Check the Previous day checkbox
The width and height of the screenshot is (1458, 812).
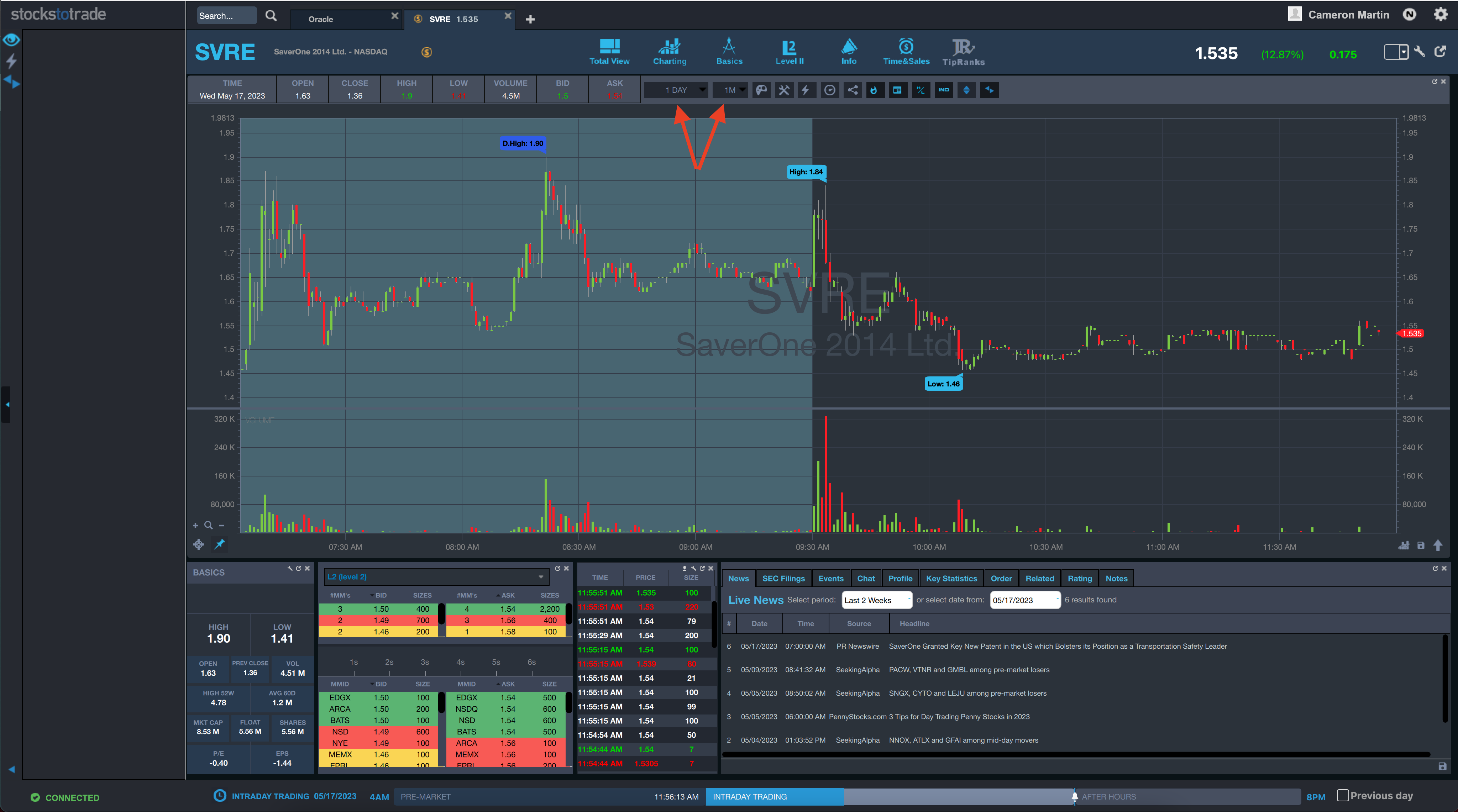point(1343,796)
